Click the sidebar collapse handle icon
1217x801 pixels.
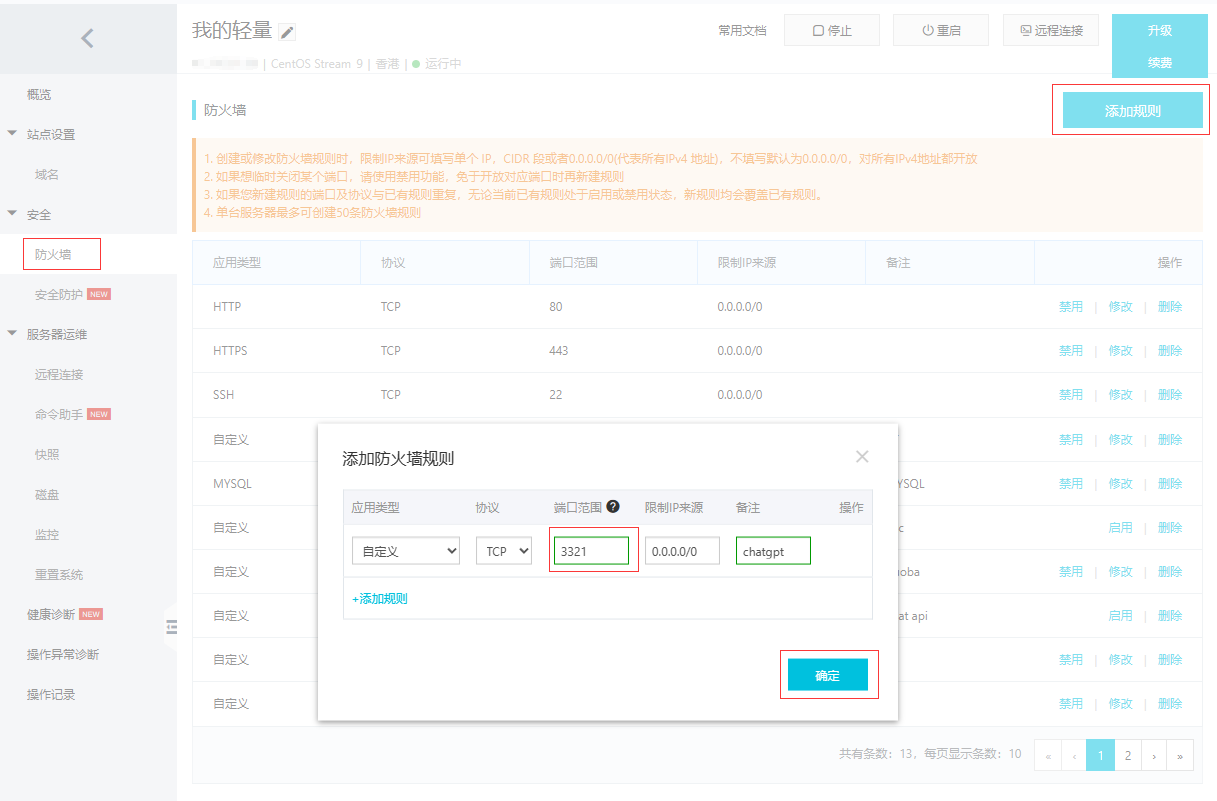(x=171, y=627)
